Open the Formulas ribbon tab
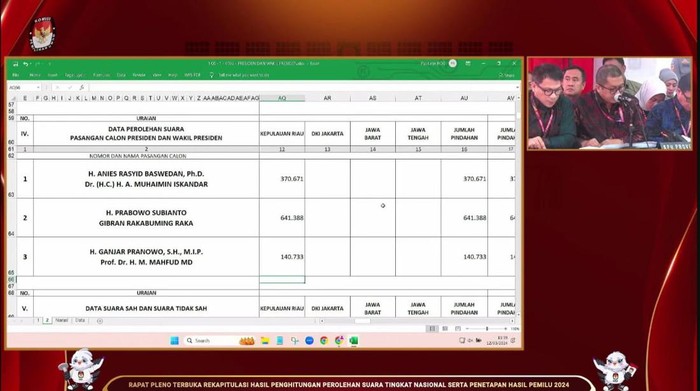Image resolution: width=700 pixels, height=391 pixels. (101, 75)
